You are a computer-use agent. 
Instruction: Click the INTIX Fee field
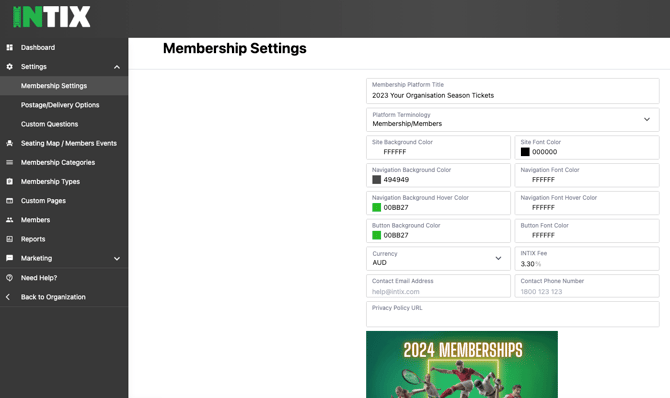587,259
